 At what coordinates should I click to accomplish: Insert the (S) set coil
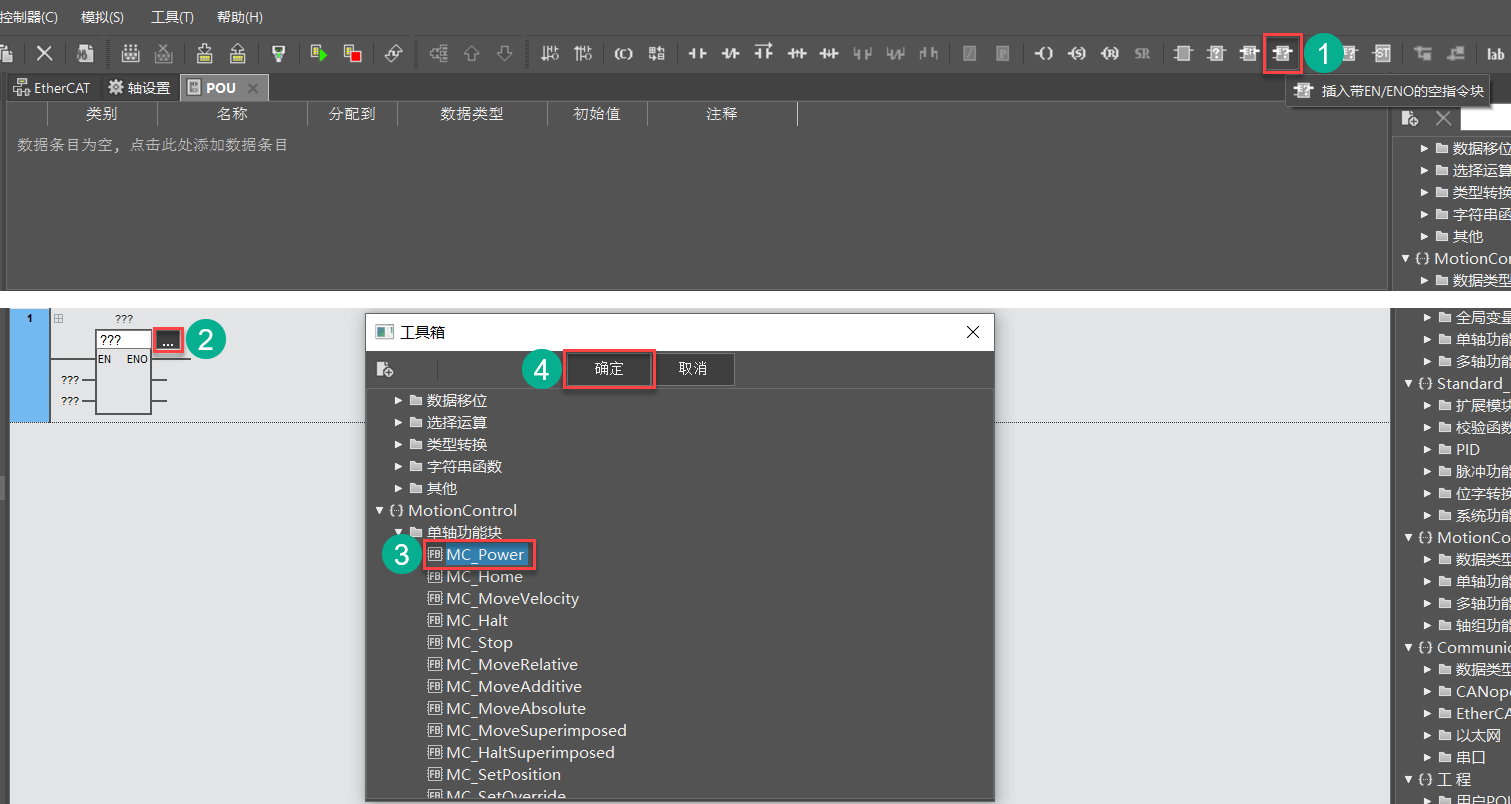(1077, 54)
